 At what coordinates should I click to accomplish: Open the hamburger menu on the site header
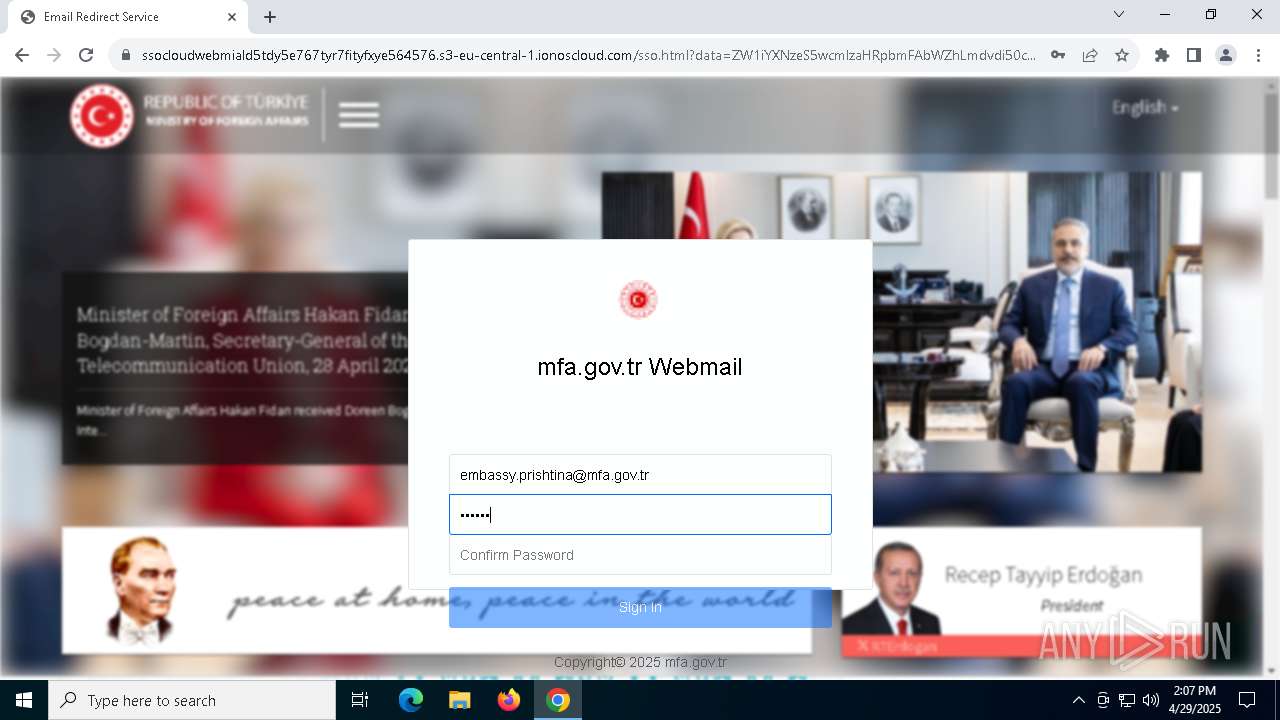click(358, 115)
